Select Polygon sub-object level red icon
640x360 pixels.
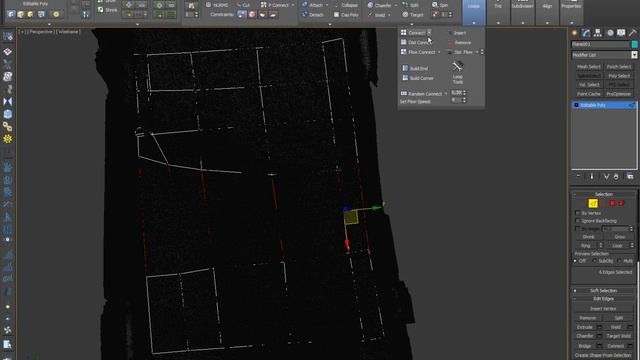click(x=612, y=203)
